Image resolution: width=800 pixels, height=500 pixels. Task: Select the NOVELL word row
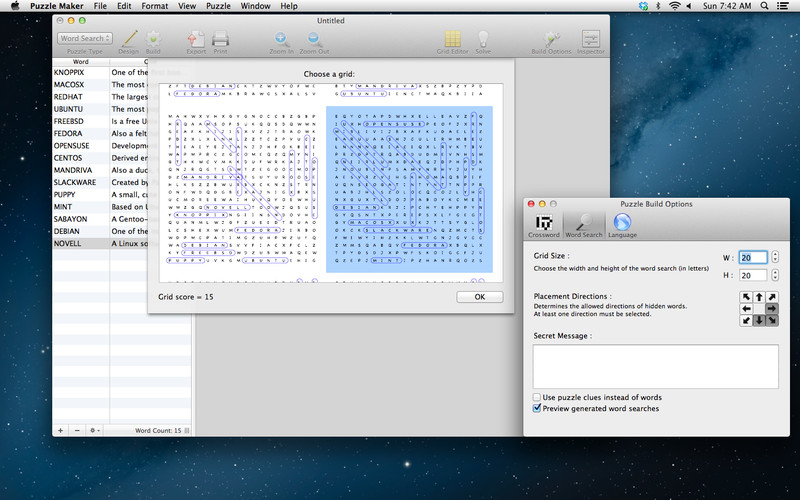click(121, 244)
